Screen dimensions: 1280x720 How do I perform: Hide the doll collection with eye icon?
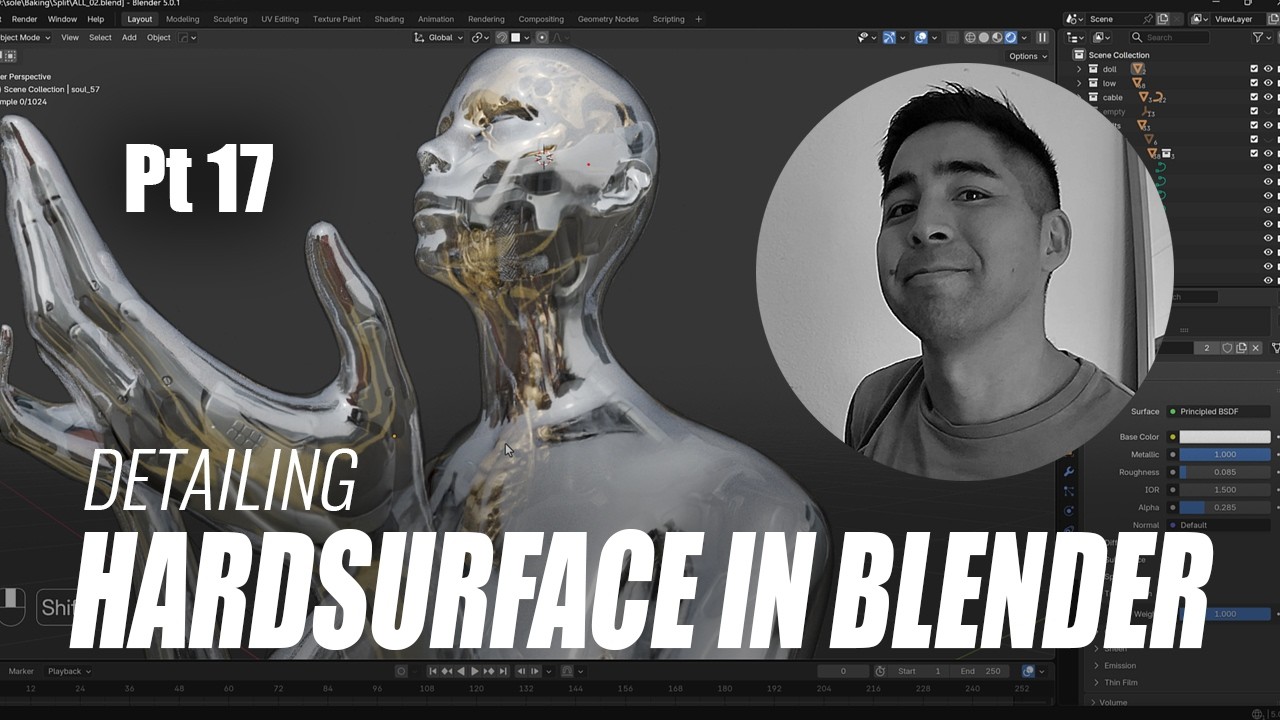(x=1268, y=69)
